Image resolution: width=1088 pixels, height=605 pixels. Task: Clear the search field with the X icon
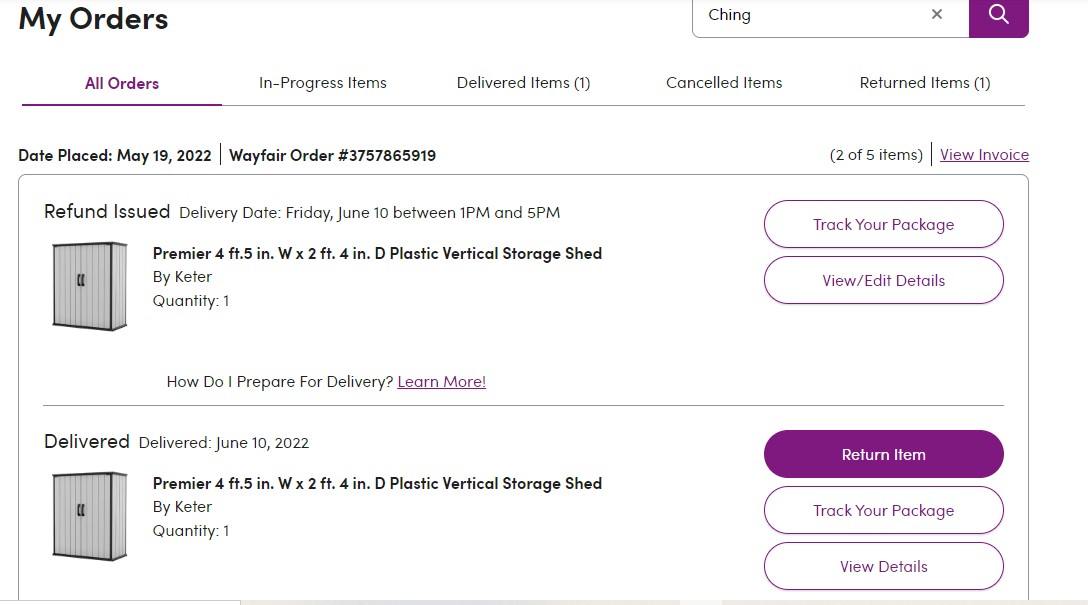click(937, 14)
